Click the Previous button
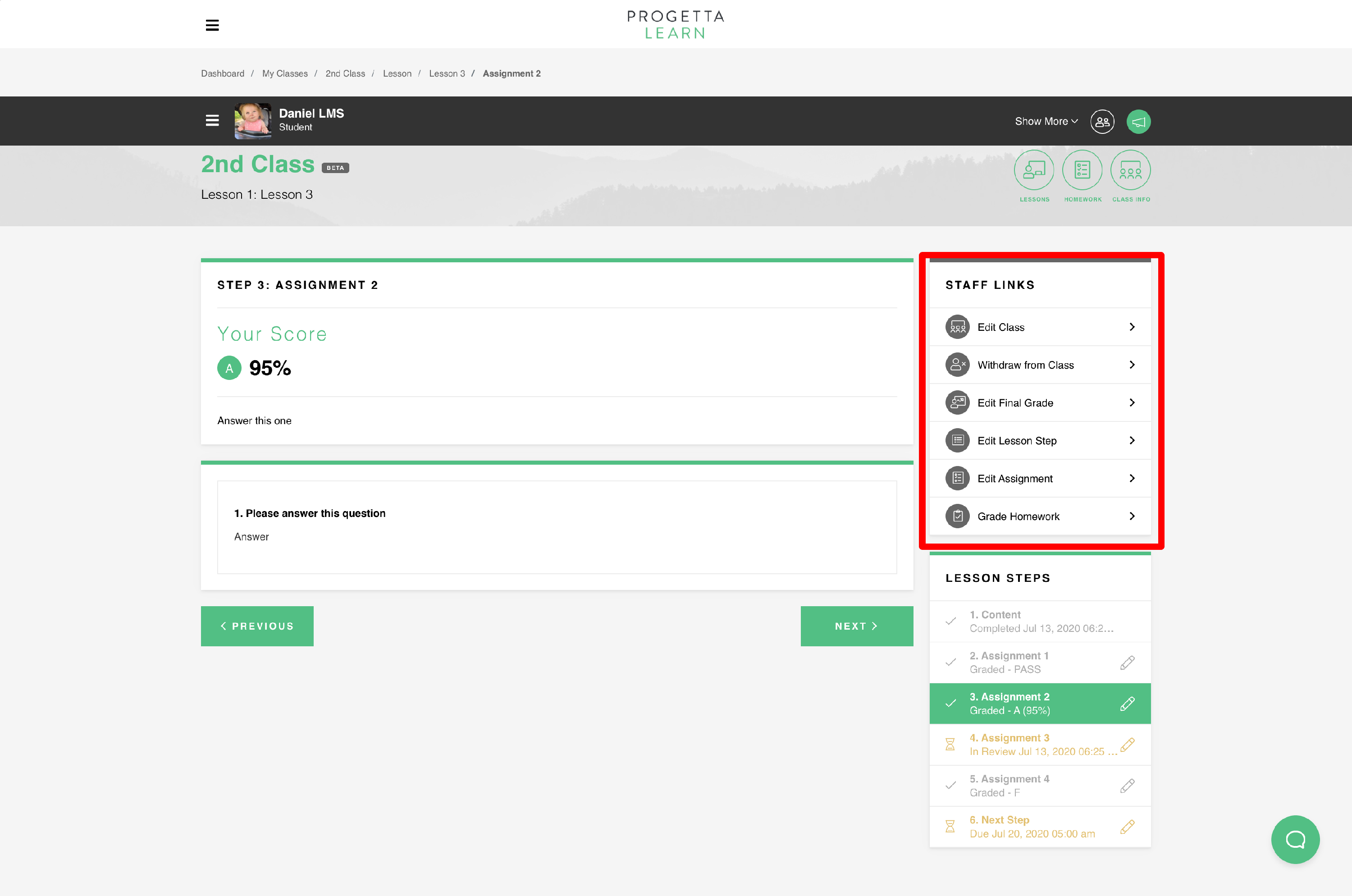The height and width of the screenshot is (896, 1352). tap(257, 626)
